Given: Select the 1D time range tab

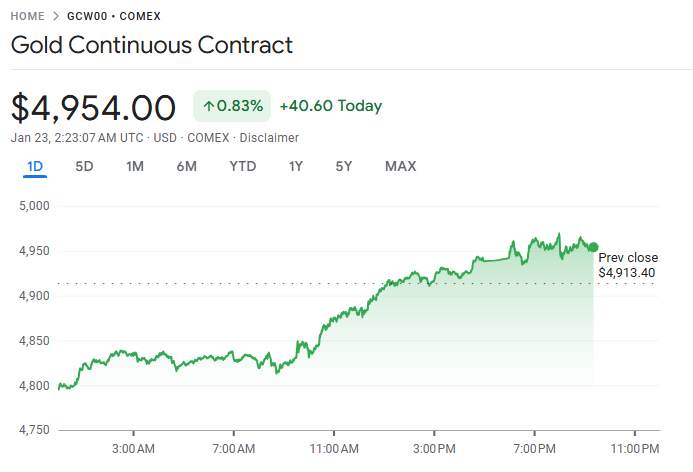Looking at the screenshot, I should [35, 166].
